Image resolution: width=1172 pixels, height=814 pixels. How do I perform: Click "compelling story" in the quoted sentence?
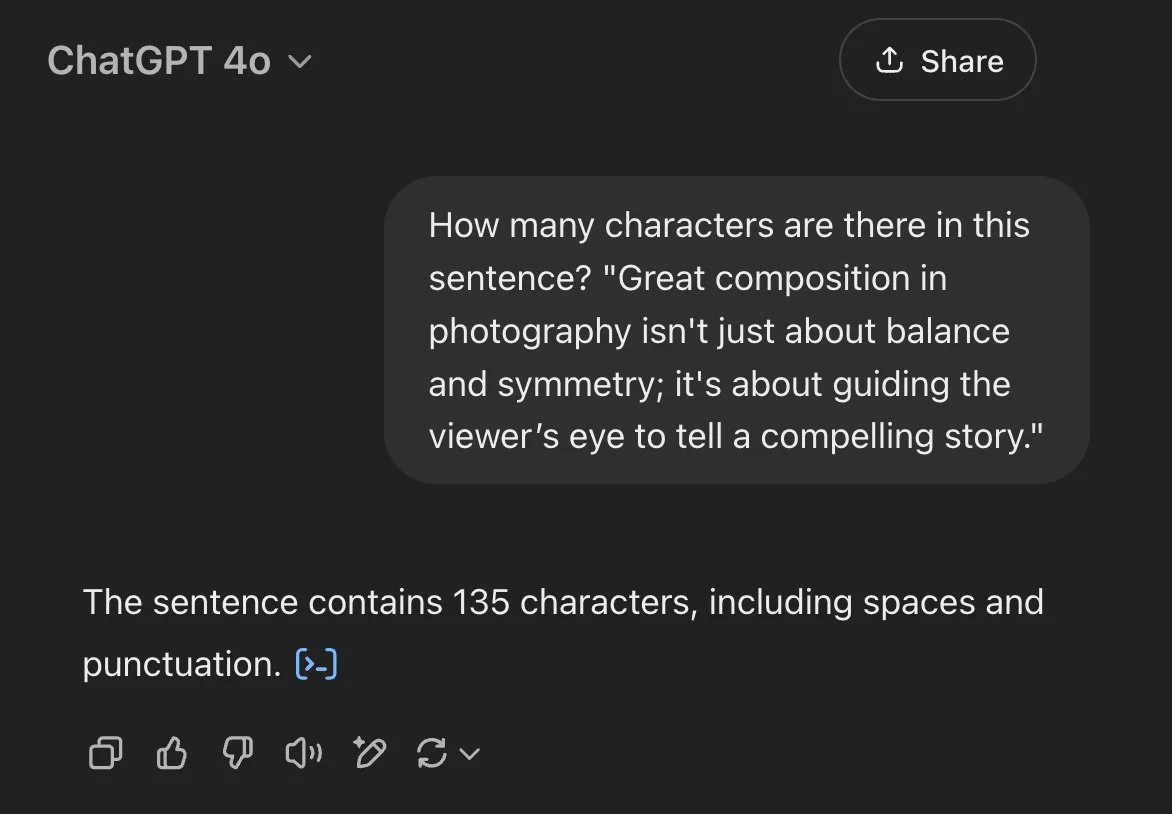pos(895,437)
